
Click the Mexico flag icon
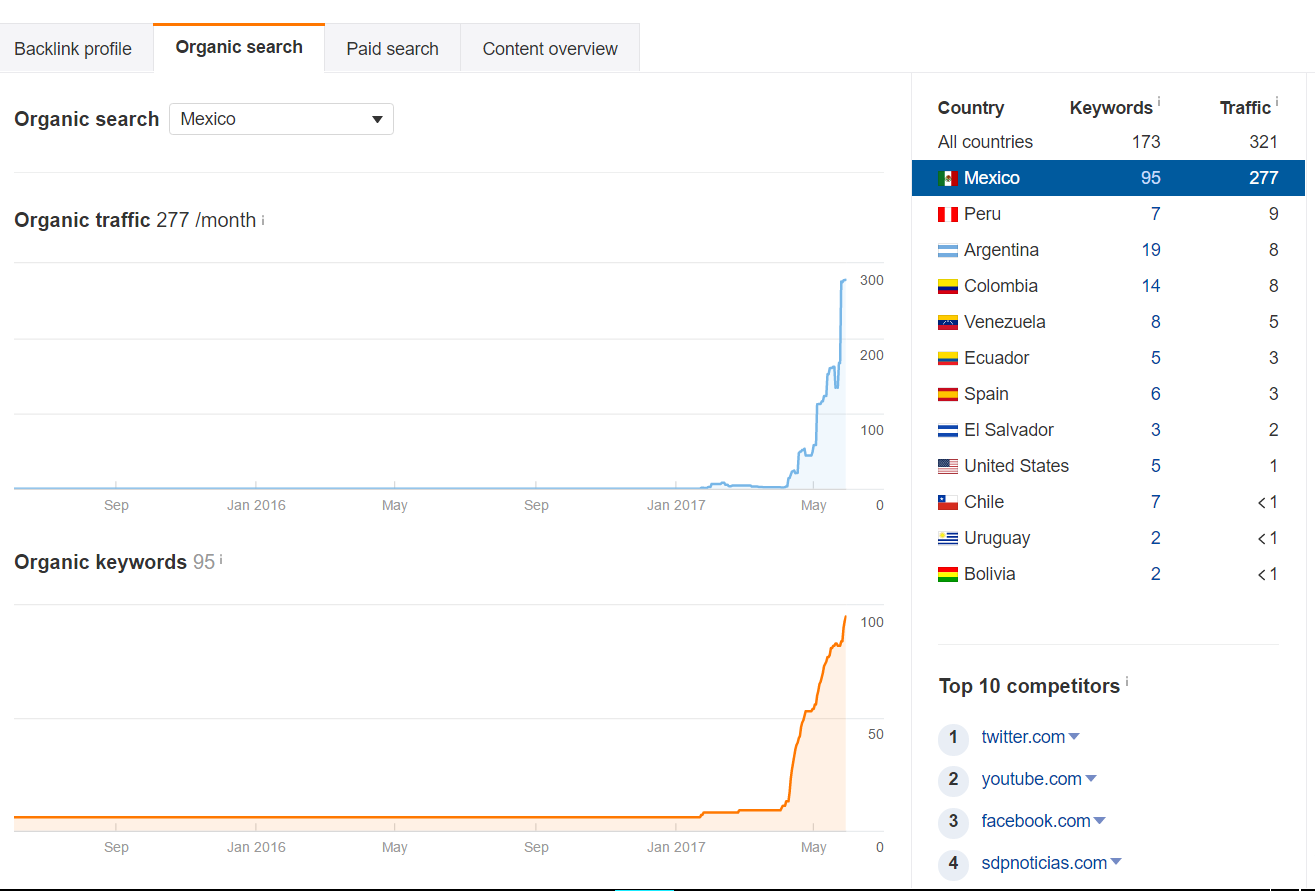tap(948, 178)
